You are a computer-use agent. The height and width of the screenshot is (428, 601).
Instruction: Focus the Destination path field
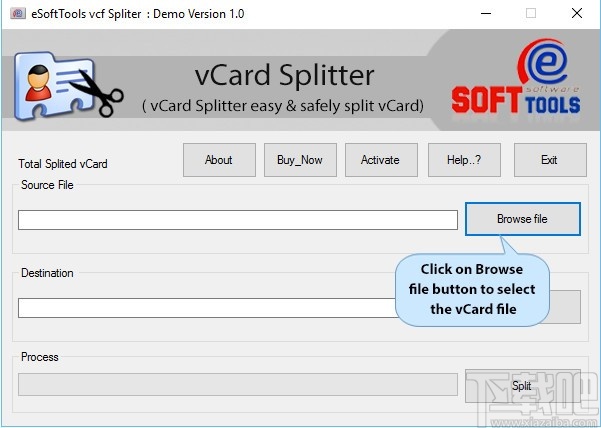tap(207, 308)
